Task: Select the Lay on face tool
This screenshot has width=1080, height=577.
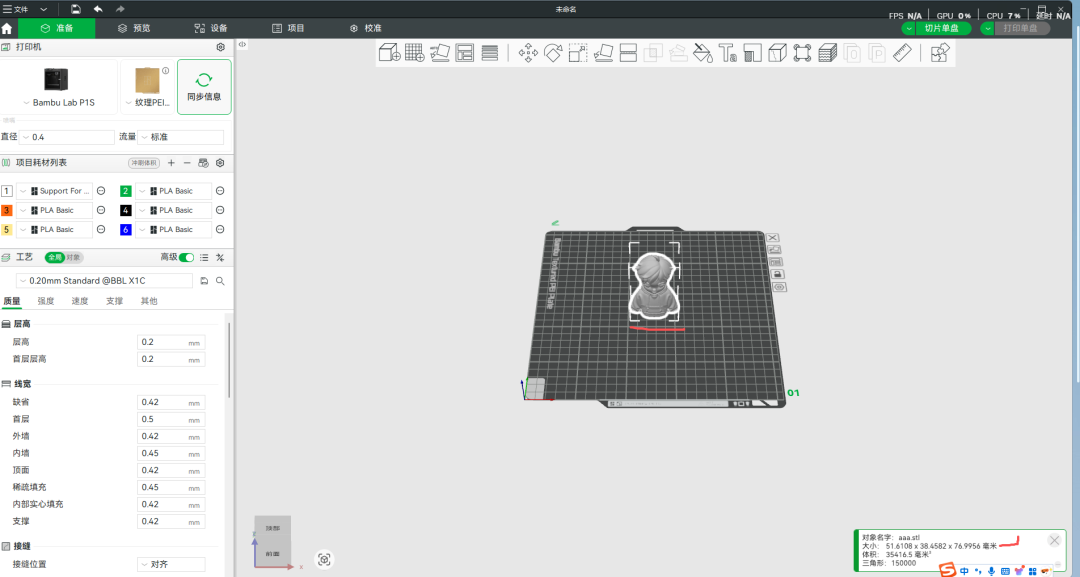Action: pos(603,52)
